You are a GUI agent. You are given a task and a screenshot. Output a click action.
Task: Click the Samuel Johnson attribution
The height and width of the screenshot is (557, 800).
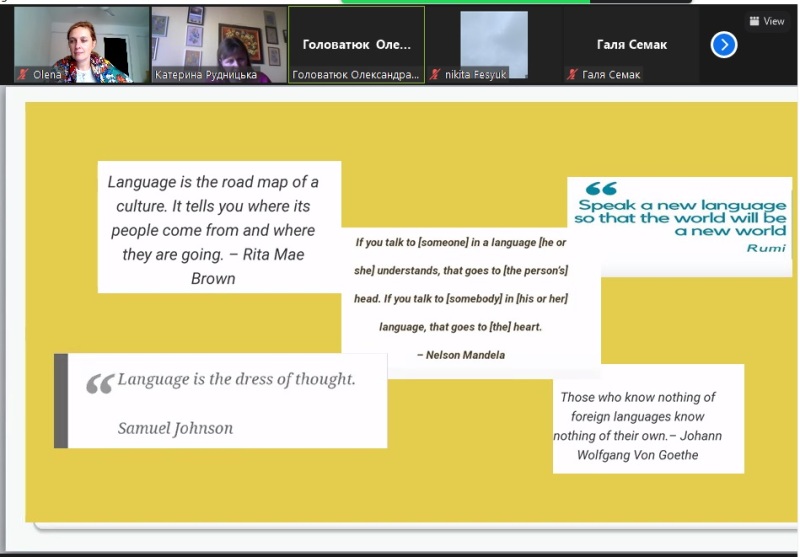(175, 428)
